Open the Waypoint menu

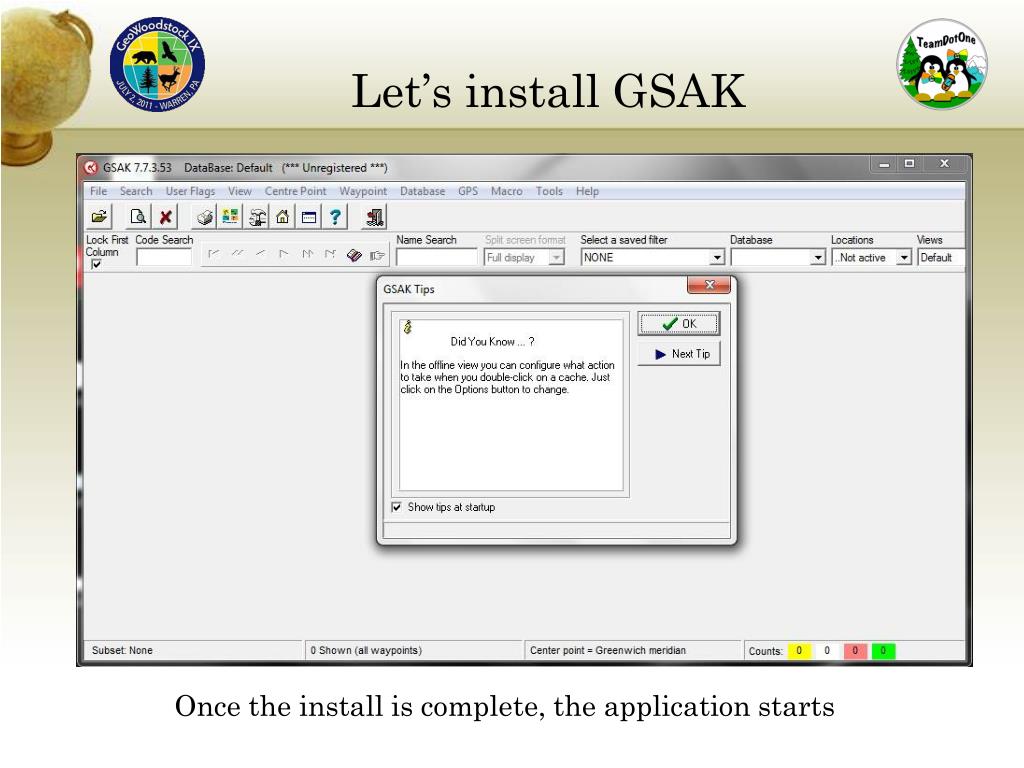coord(363,191)
